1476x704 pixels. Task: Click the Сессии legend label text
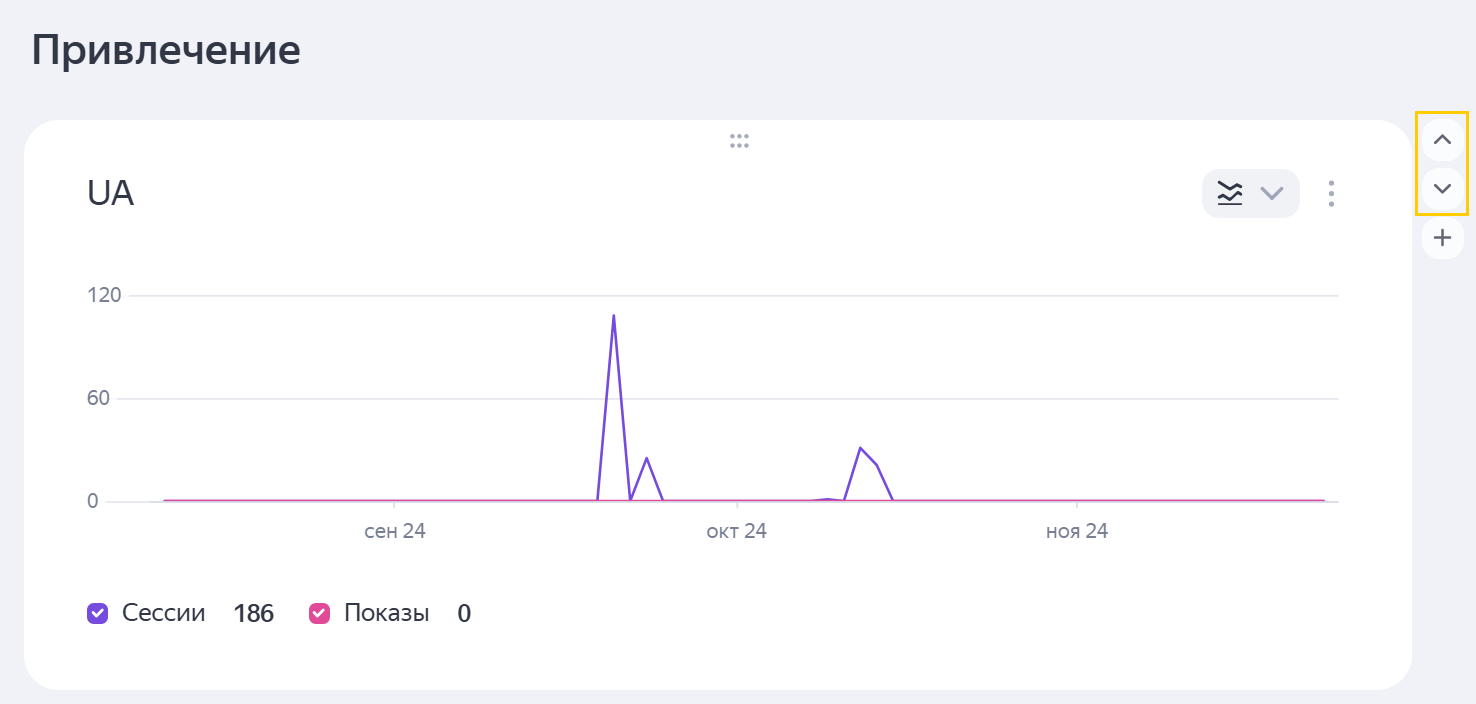(x=163, y=613)
